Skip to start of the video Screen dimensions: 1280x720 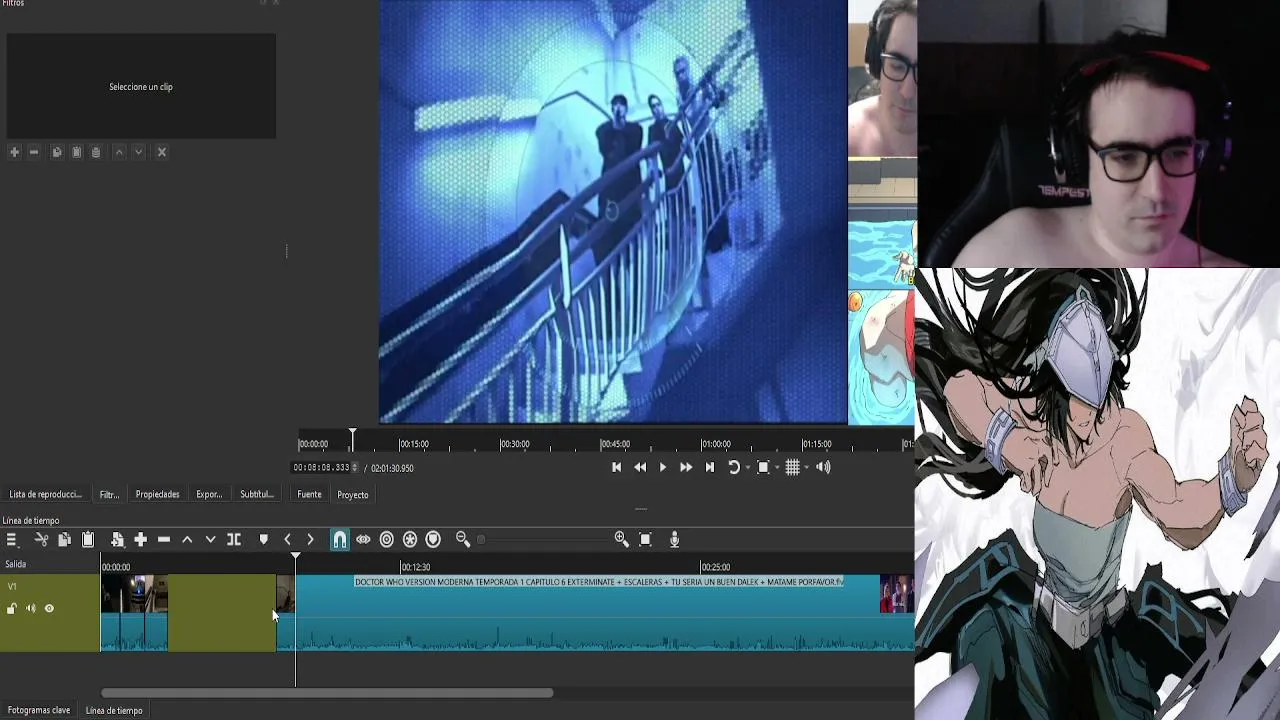pos(617,467)
